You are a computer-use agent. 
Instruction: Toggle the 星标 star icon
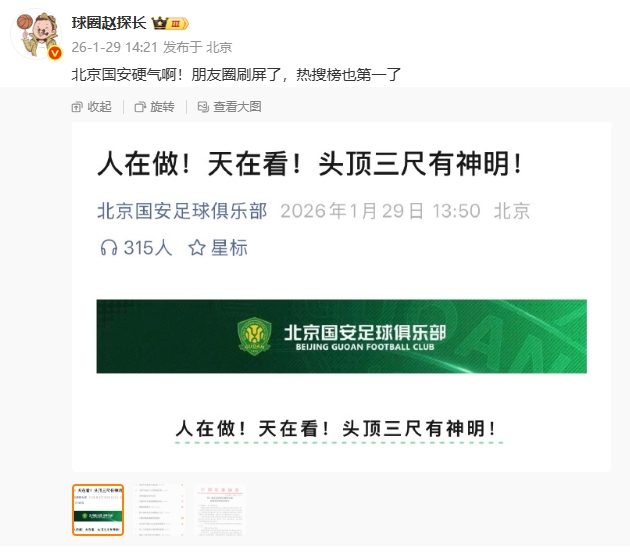(x=197, y=248)
